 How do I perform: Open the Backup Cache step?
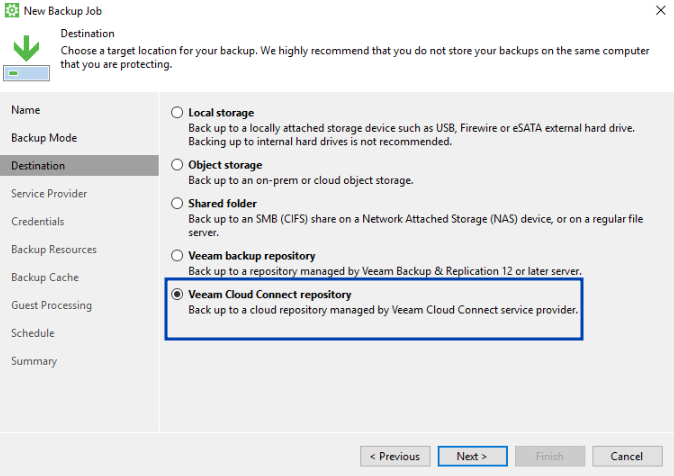[x=45, y=277]
